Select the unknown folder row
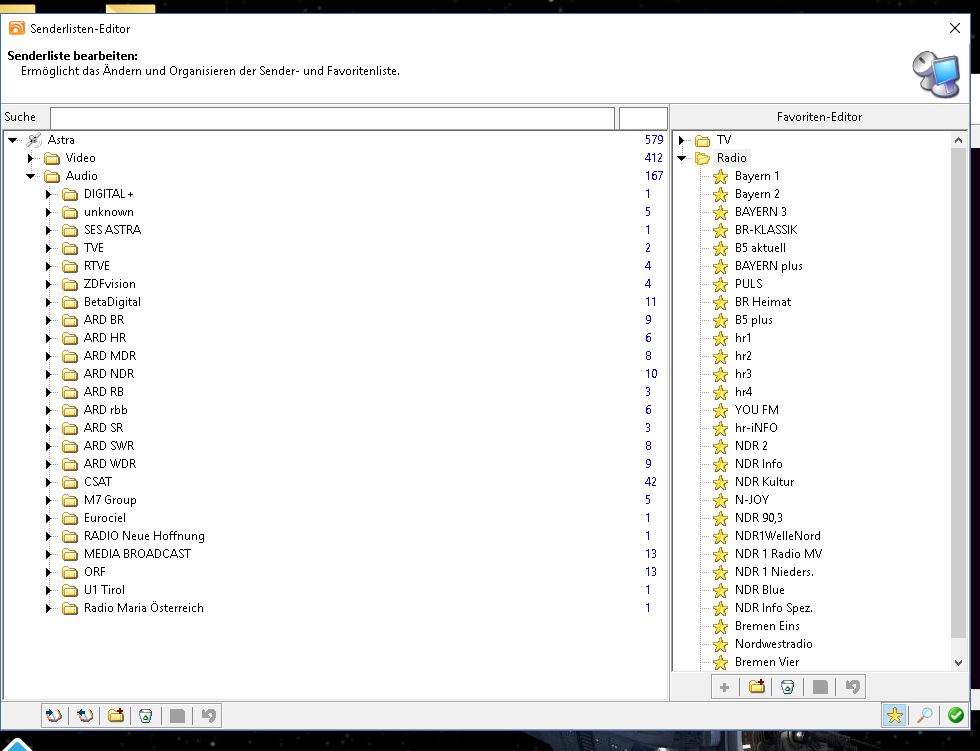Image resolution: width=980 pixels, height=751 pixels. pos(109,212)
